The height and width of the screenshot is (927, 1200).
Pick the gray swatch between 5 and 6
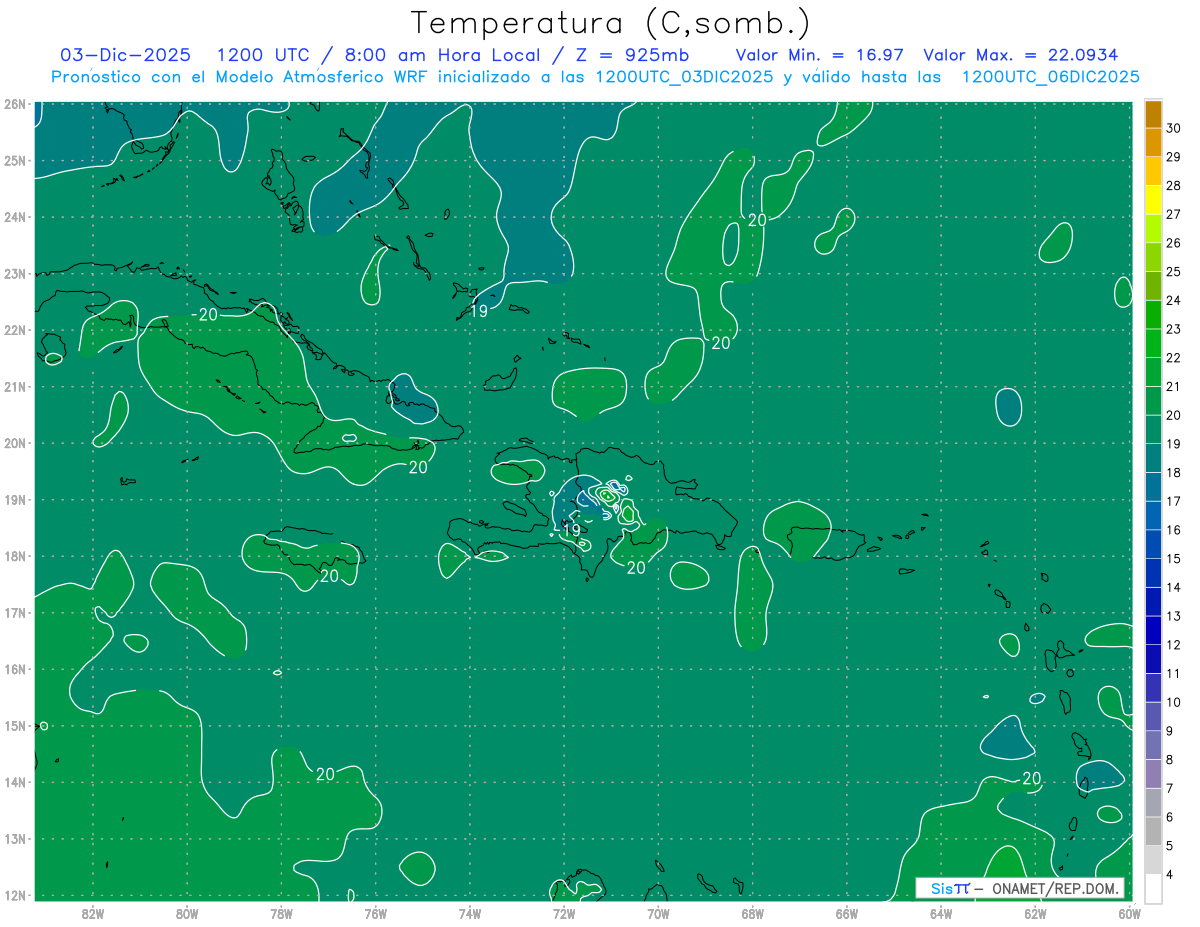coord(1153,831)
